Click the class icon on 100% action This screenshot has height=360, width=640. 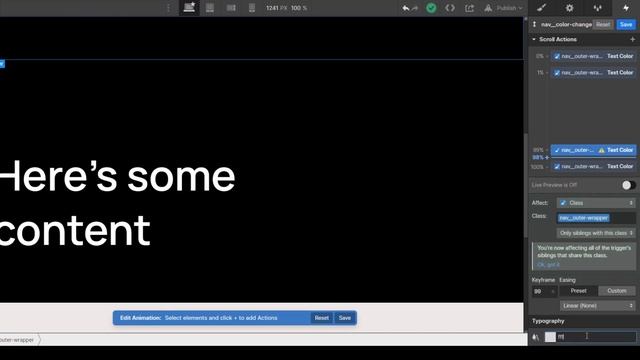pos(557,167)
